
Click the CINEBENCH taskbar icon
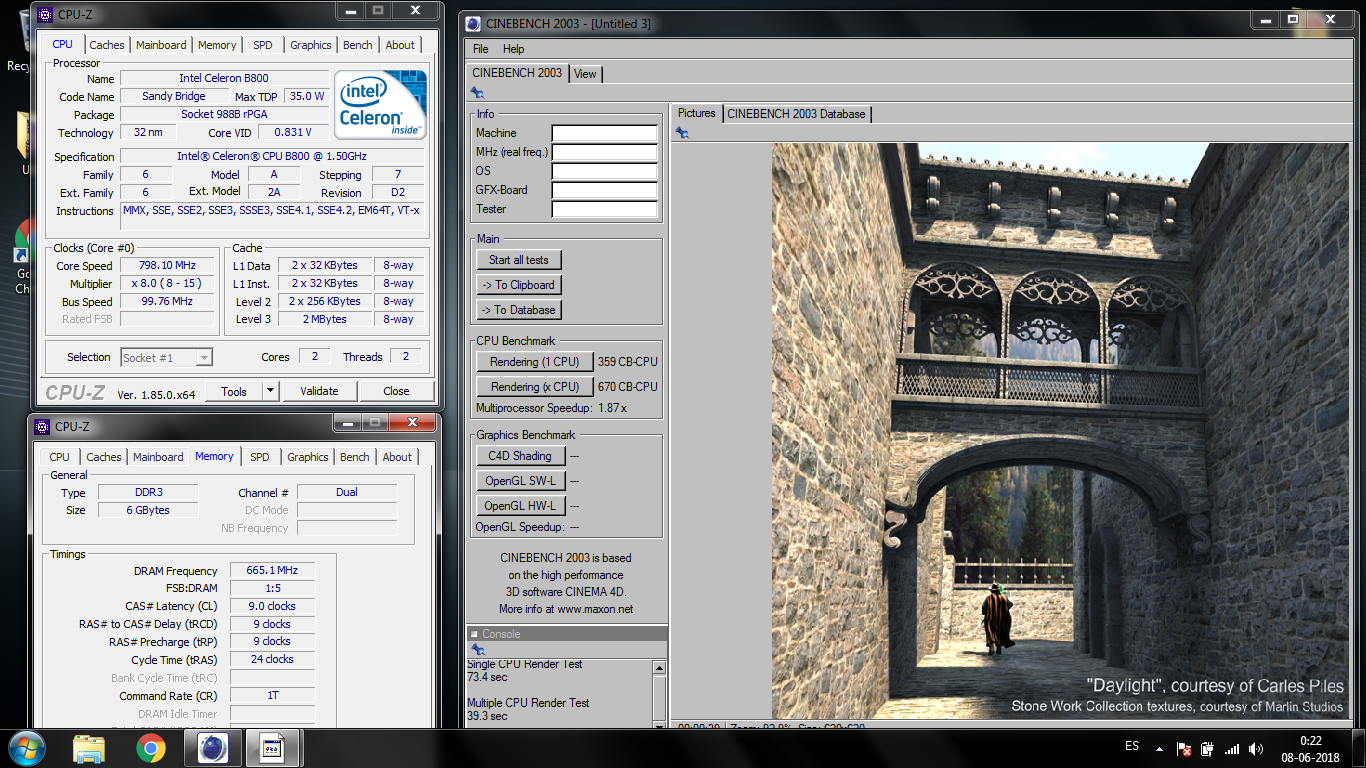213,749
